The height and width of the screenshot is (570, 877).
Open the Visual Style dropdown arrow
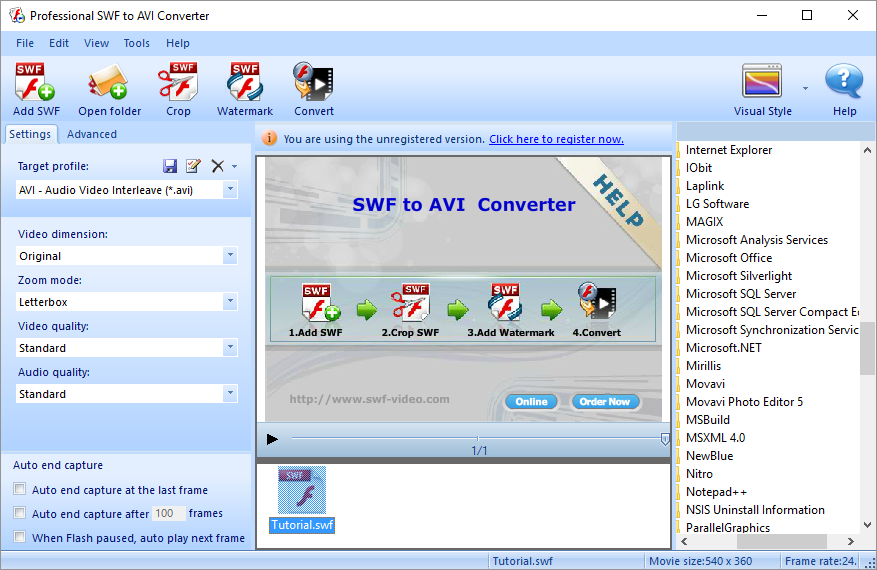pyautogui.click(x=805, y=88)
